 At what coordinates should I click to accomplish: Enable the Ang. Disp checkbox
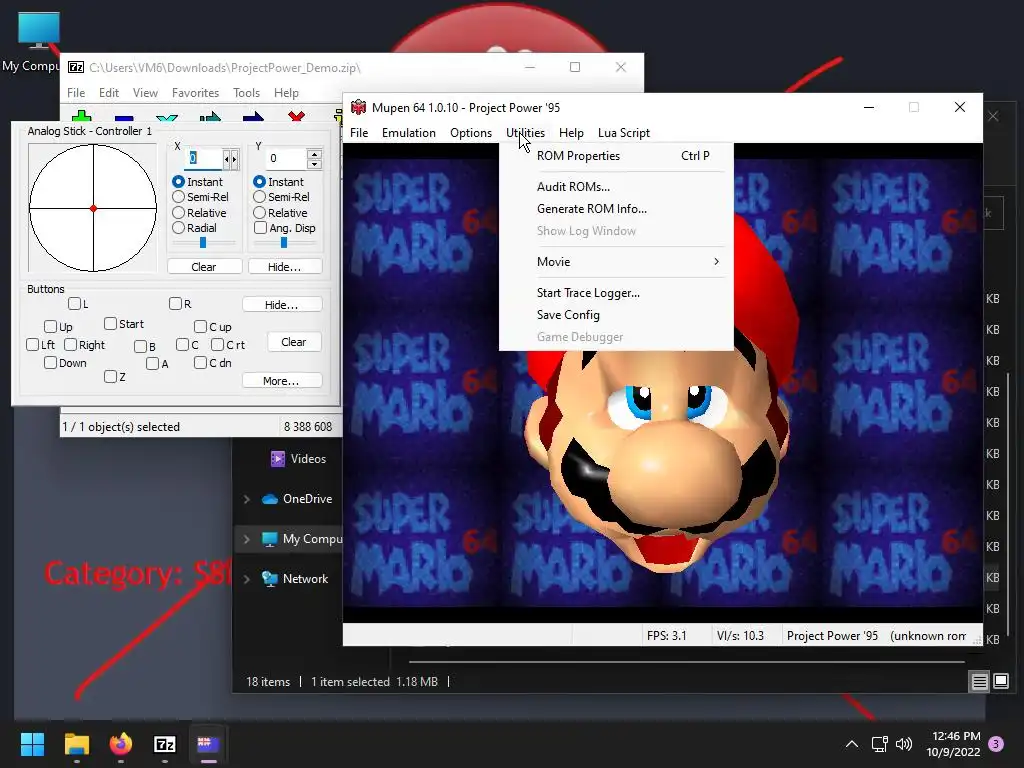(x=261, y=227)
